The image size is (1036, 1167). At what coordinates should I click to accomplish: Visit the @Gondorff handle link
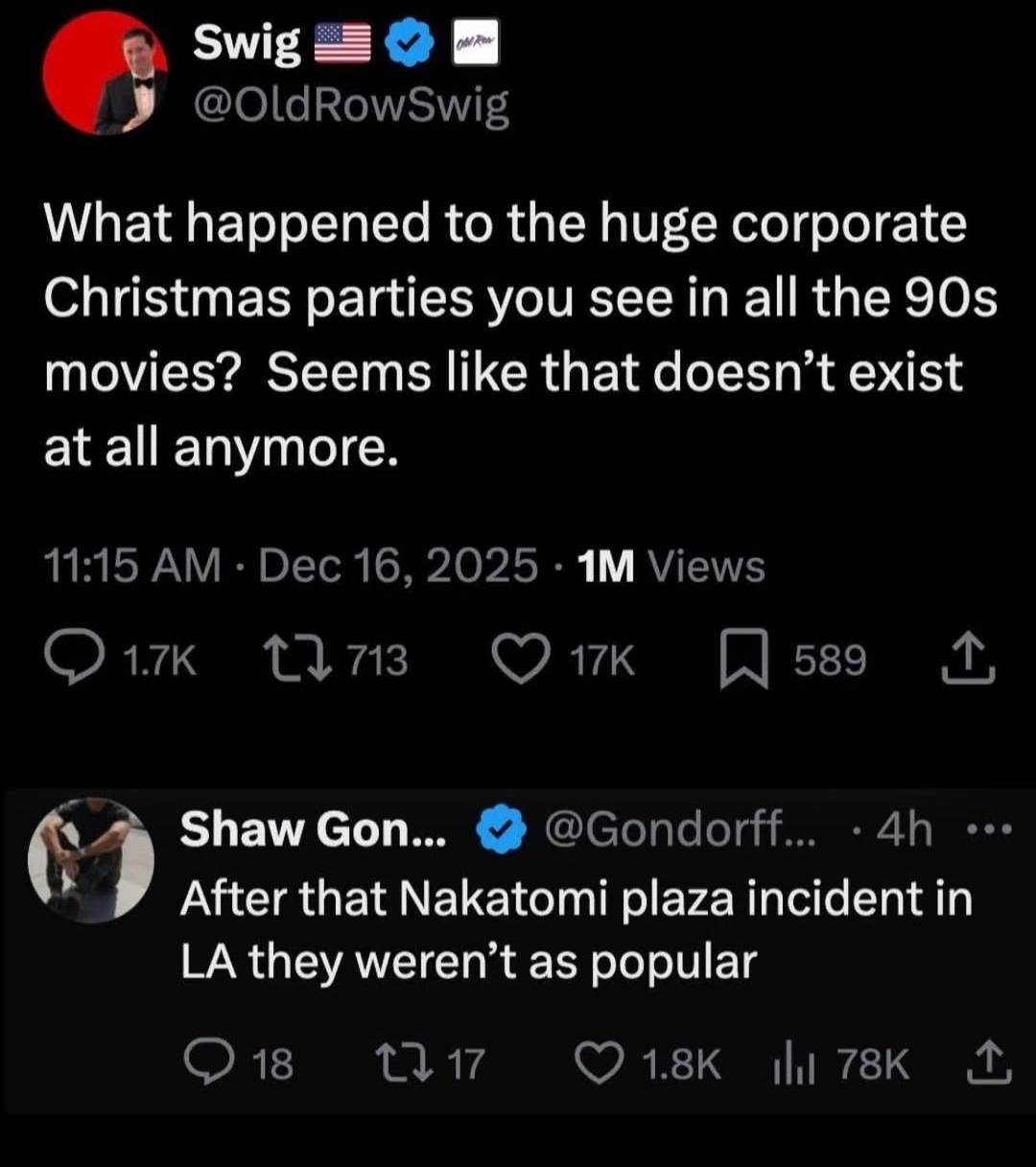681,830
